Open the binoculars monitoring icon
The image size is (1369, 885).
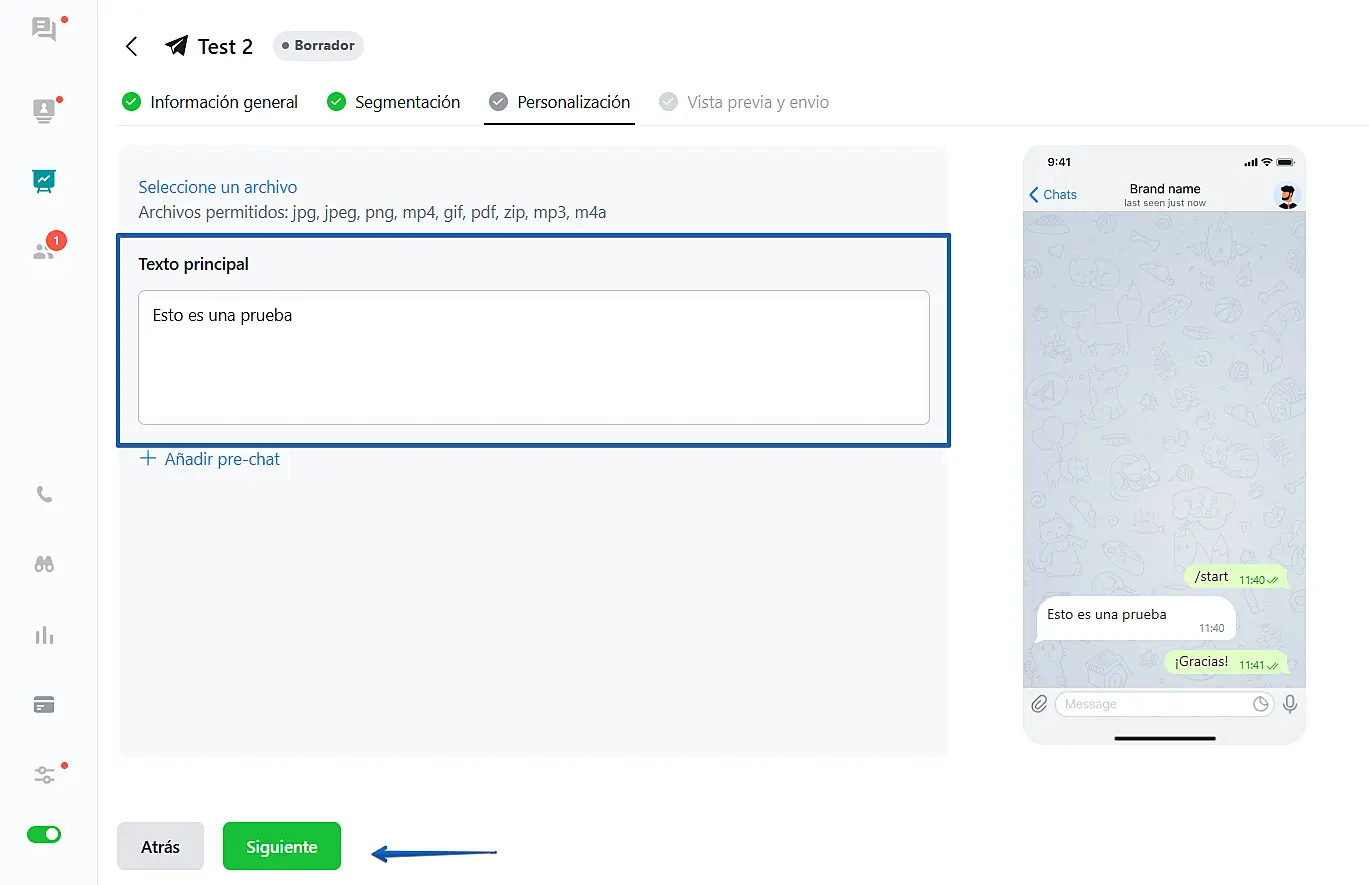(44, 564)
